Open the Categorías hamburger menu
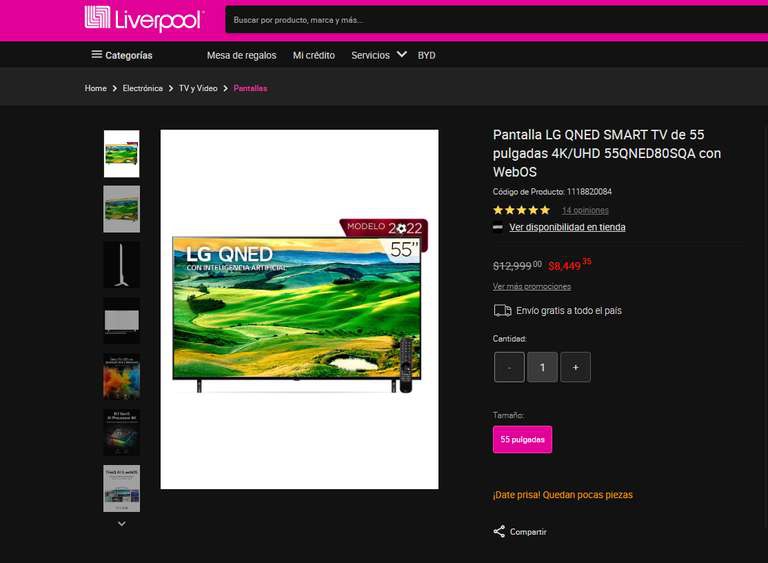The height and width of the screenshot is (563, 768). [121, 55]
